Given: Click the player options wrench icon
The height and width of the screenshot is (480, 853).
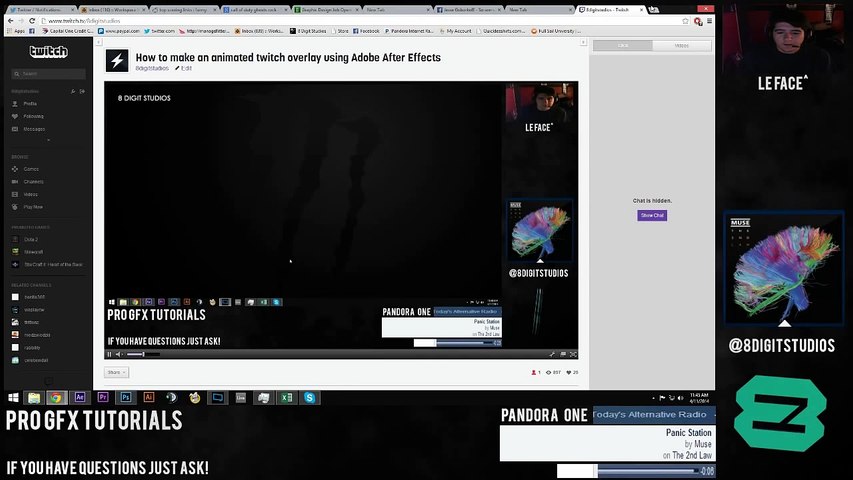Looking at the screenshot, I should click(552, 354).
